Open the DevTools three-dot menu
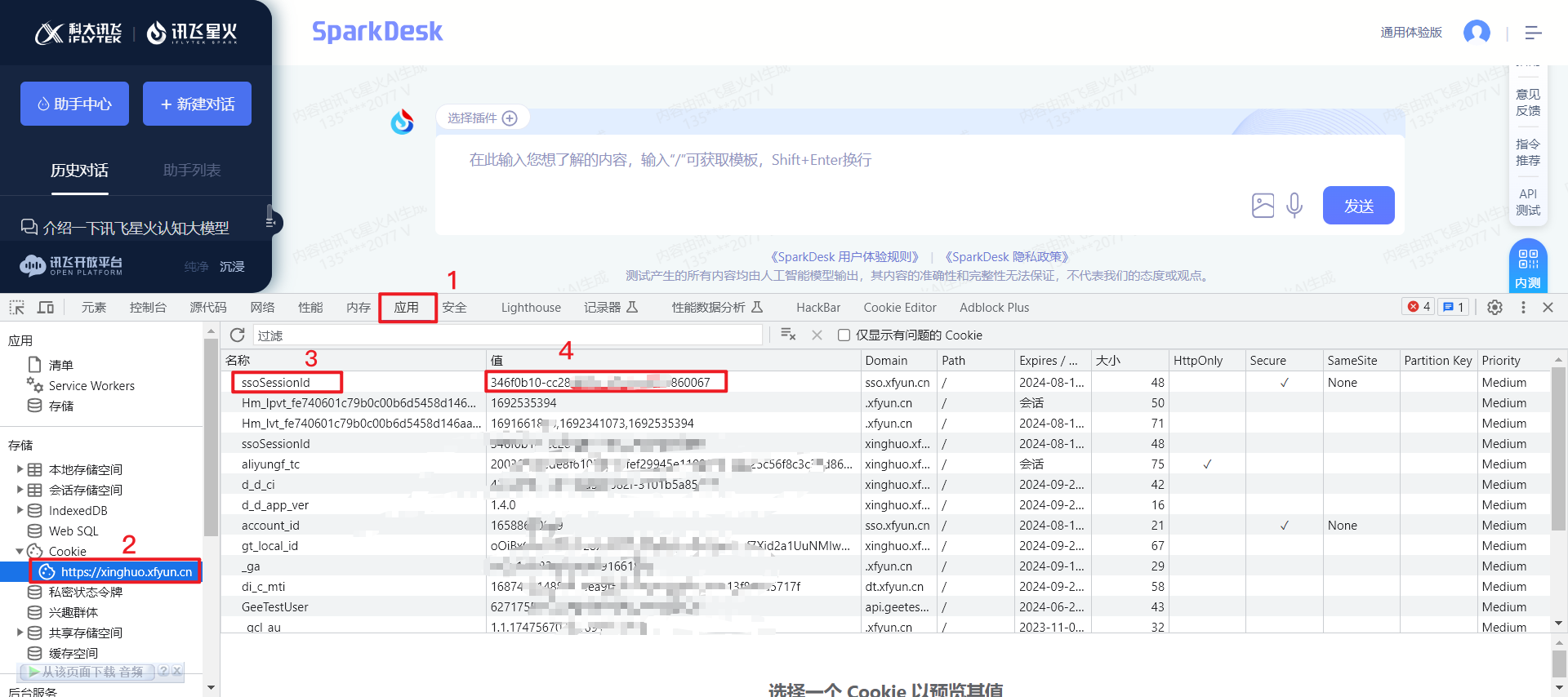The width and height of the screenshot is (1568, 697). tap(1523, 307)
